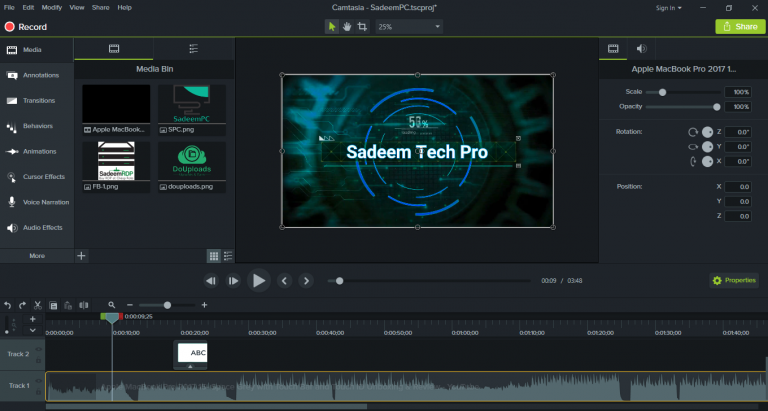Click the green Share button
The image size is (768, 411).
click(740, 26)
